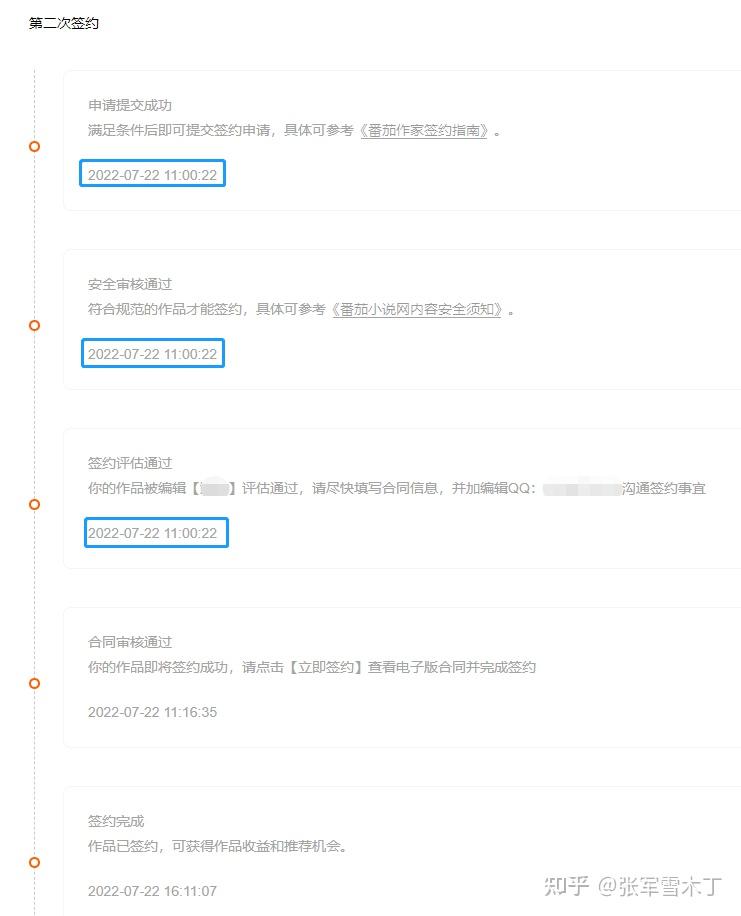Click the highlighted timestamp under 安全审核通过
Image resolution: width=741 pixels, height=916 pixels.
(x=152, y=353)
